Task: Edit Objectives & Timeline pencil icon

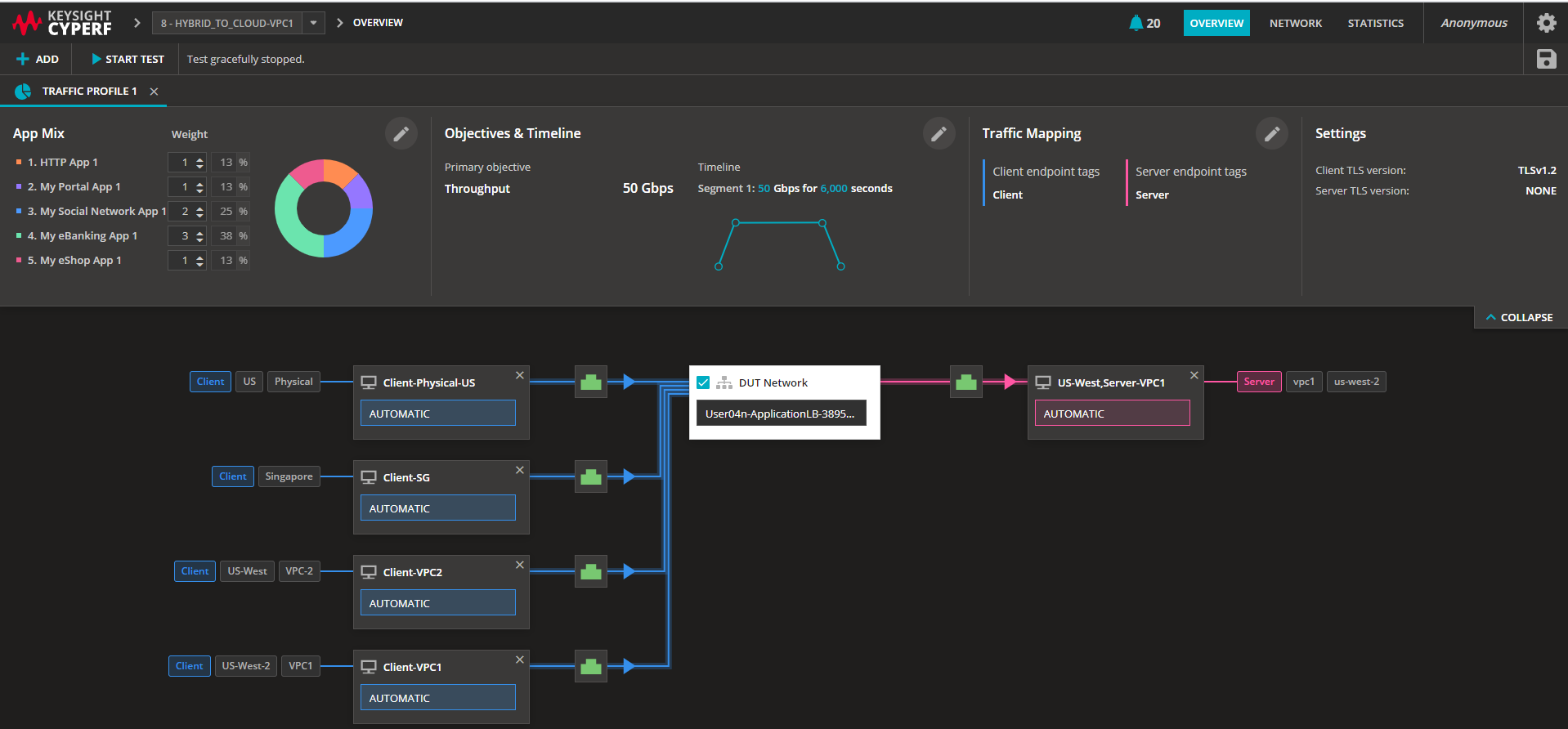Action: [x=939, y=134]
